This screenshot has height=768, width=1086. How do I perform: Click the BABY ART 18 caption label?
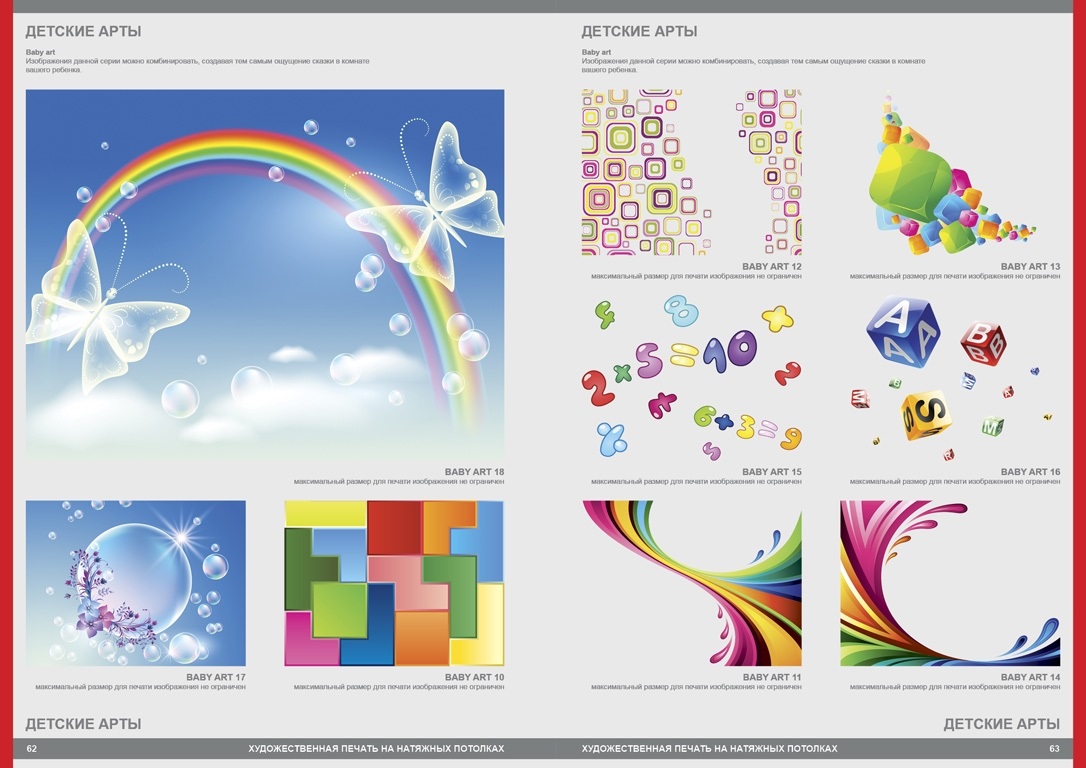pyautogui.click(x=474, y=472)
